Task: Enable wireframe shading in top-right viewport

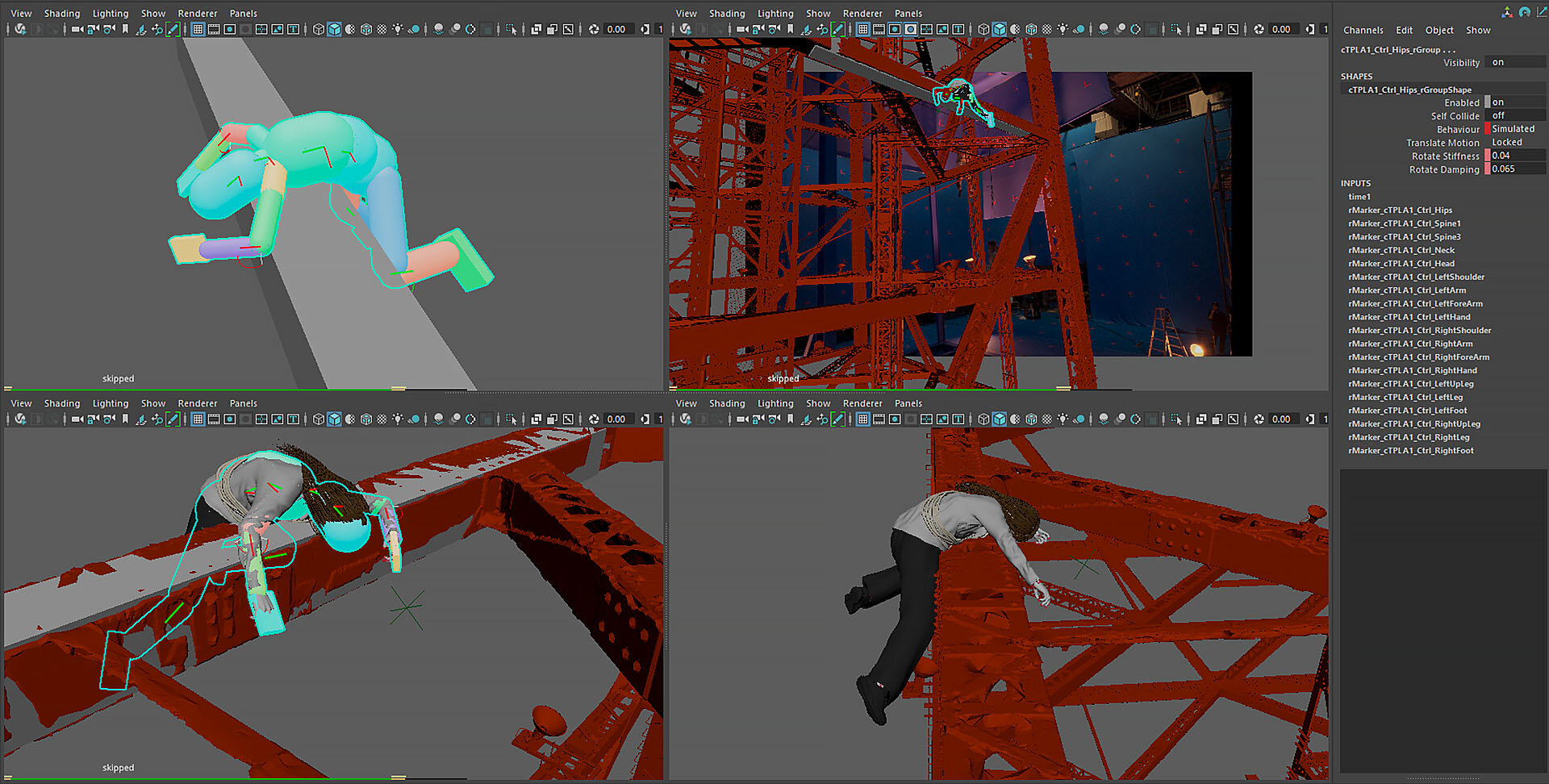Action: point(983,29)
